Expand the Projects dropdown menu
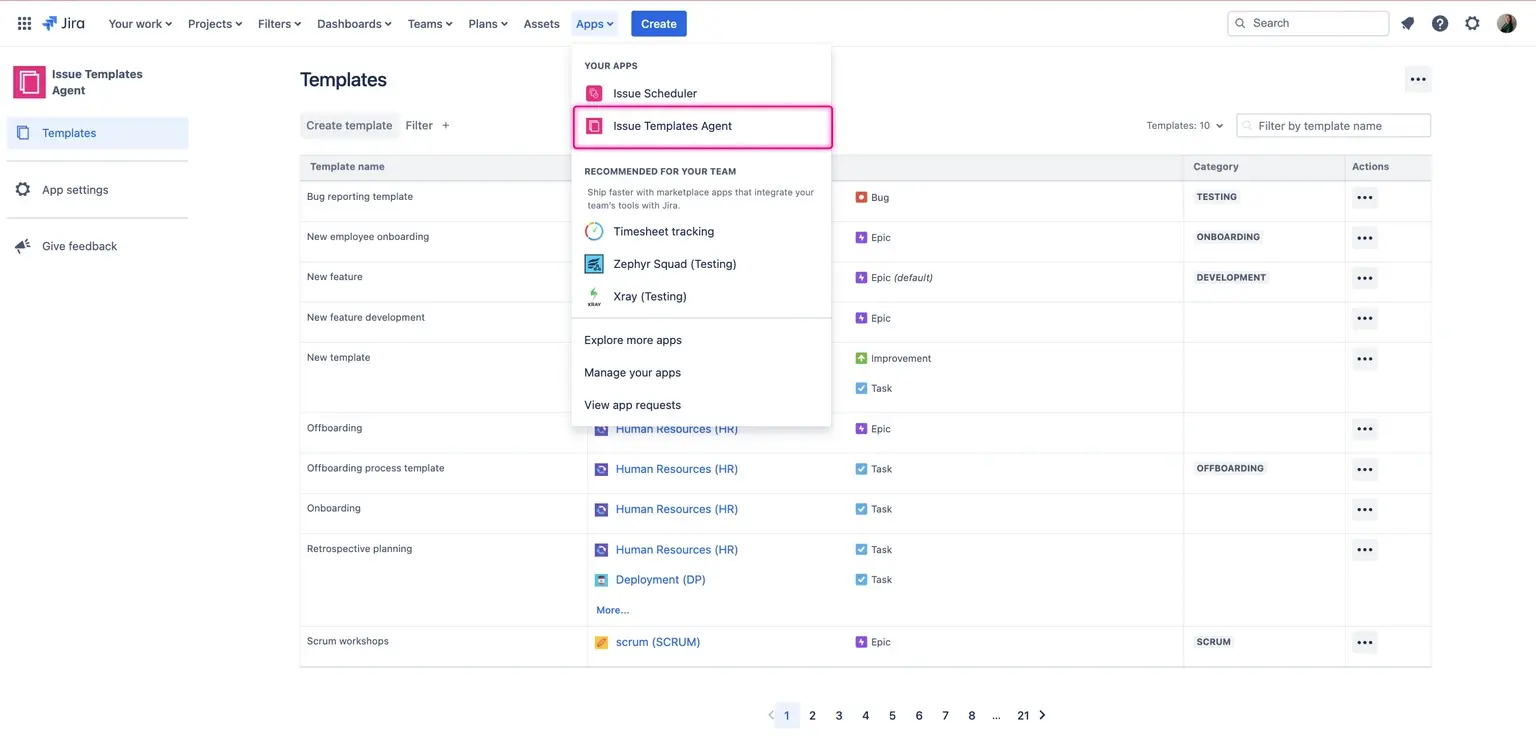1536x749 pixels. [x=215, y=24]
